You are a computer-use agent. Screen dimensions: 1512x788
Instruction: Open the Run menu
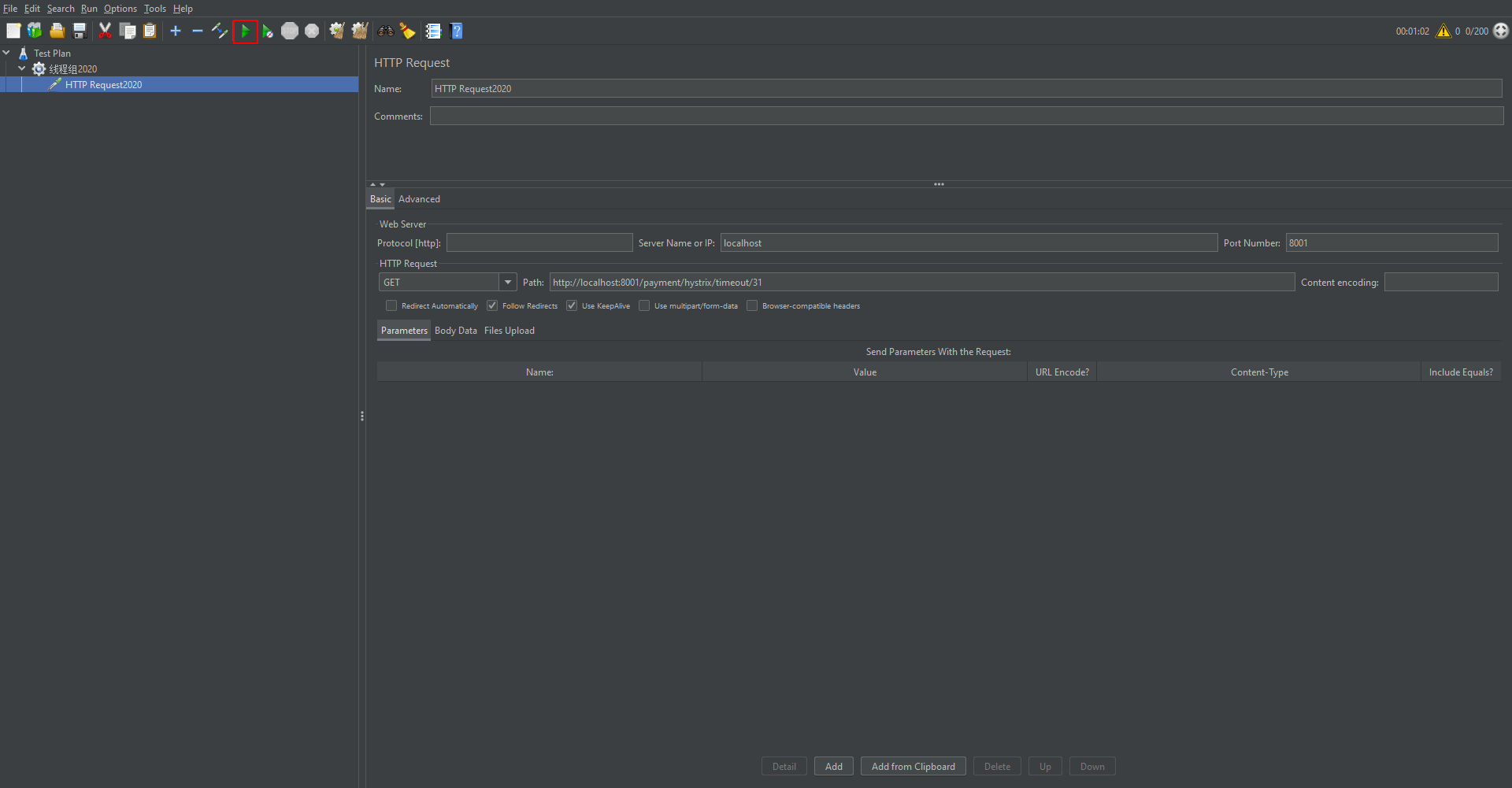89,9
